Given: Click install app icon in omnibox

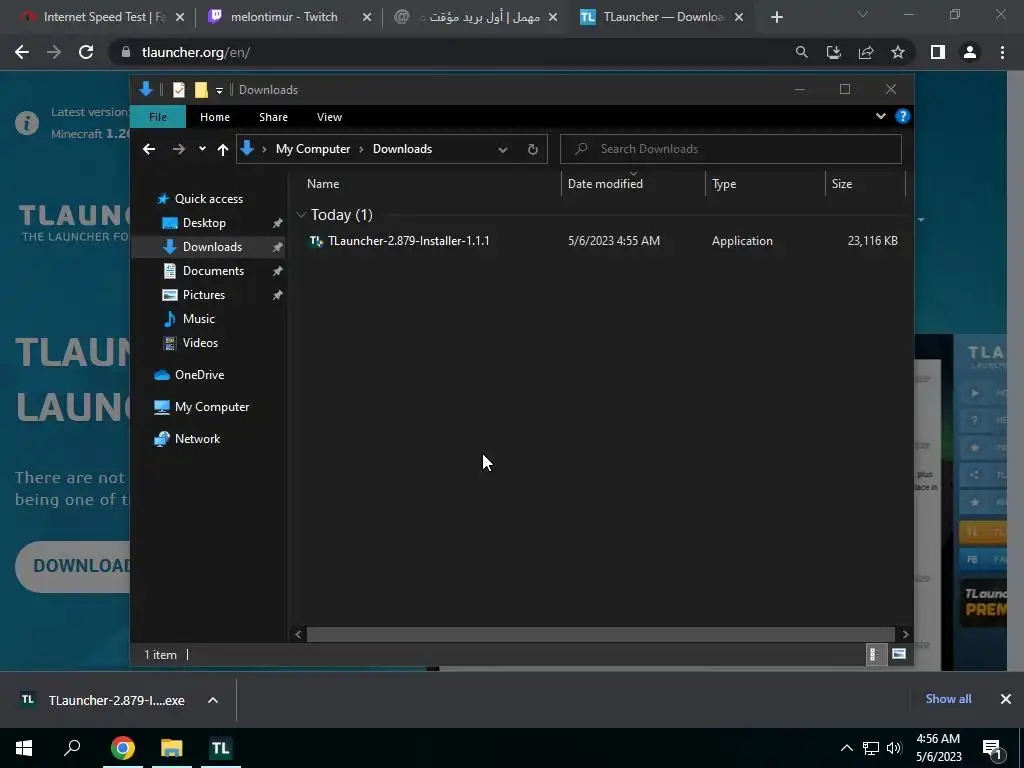Looking at the screenshot, I should pos(834,52).
